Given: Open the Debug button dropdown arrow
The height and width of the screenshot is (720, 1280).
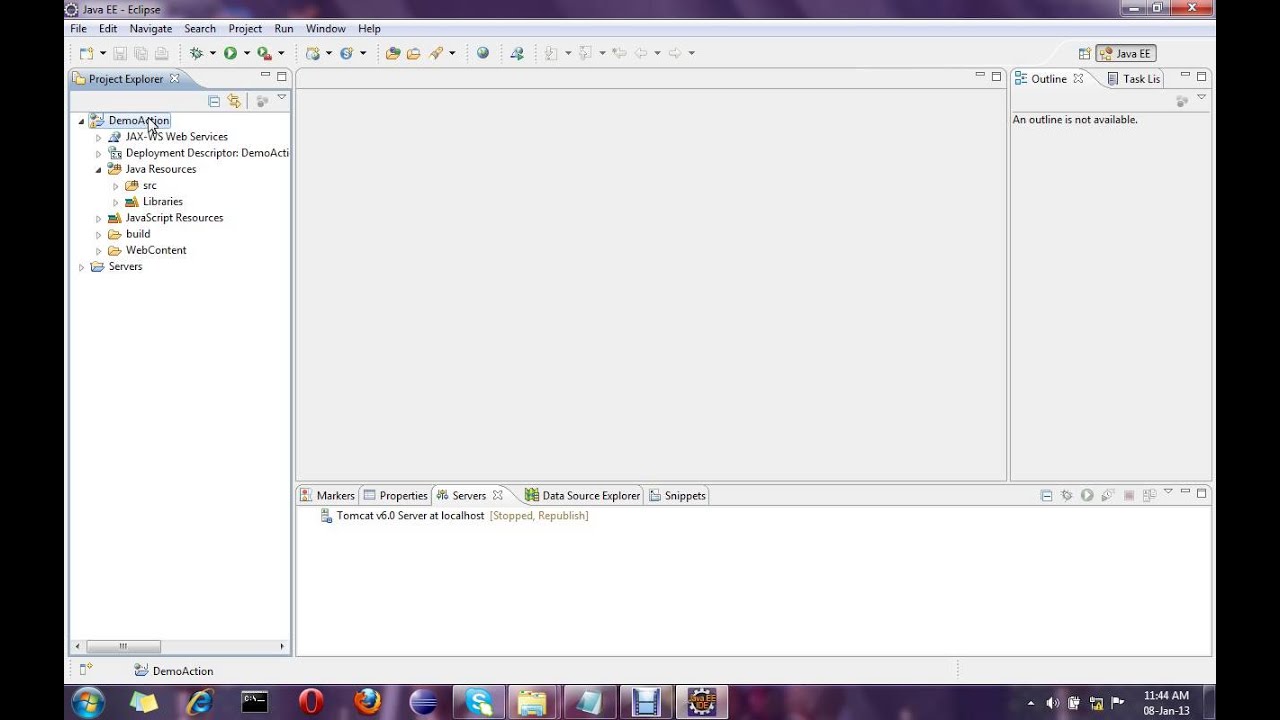Looking at the screenshot, I should click(x=212, y=53).
